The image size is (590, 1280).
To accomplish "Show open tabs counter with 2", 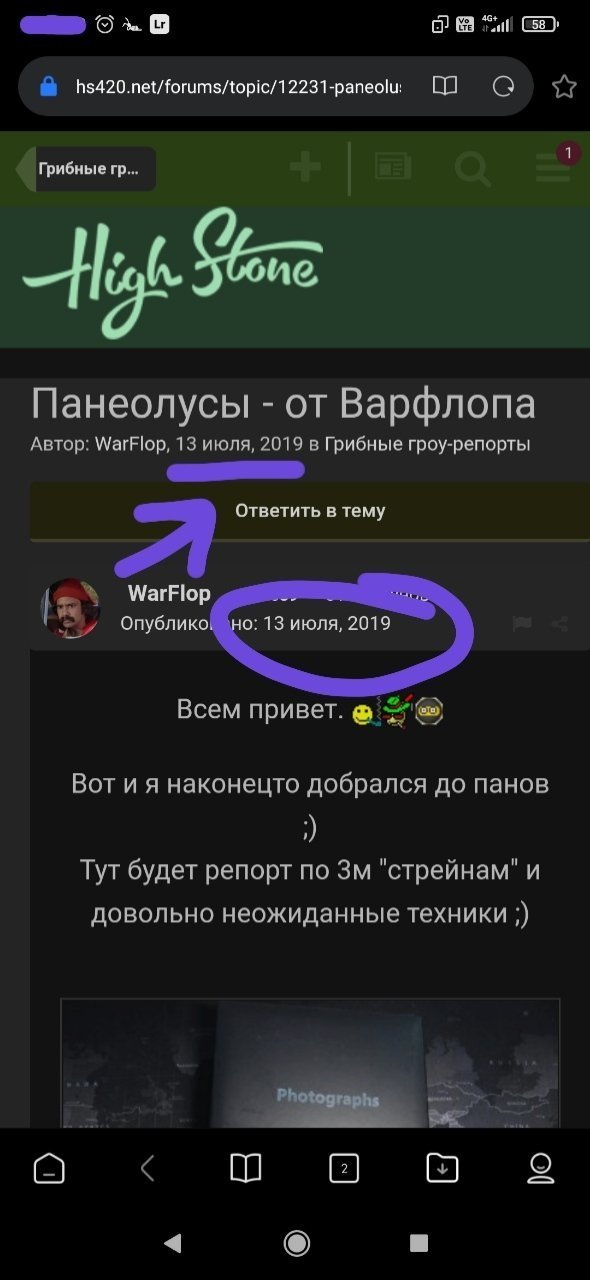I will pyautogui.click(x=344, y=1168).
